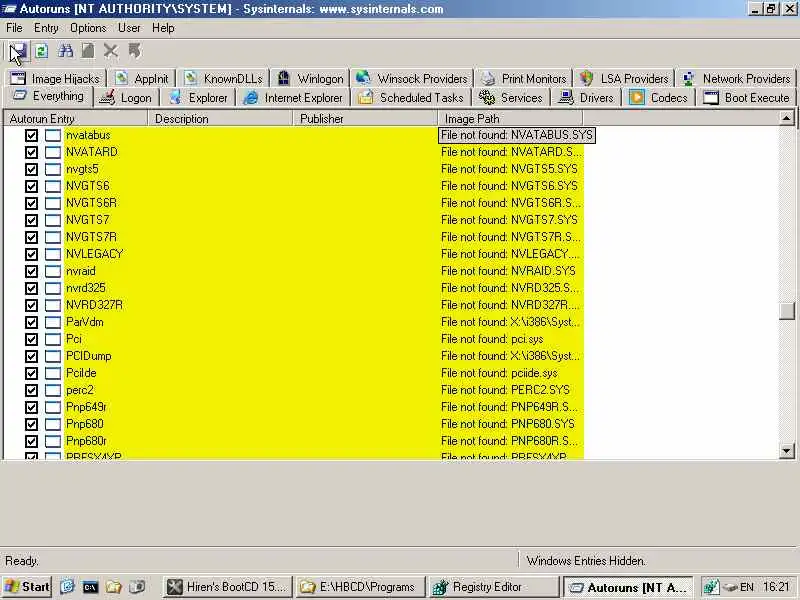Image resolution: width=800 pixels, height=600 pixels.
Task: Switch to Registry Editor taskbar window
Action: (x=494, y=587)
